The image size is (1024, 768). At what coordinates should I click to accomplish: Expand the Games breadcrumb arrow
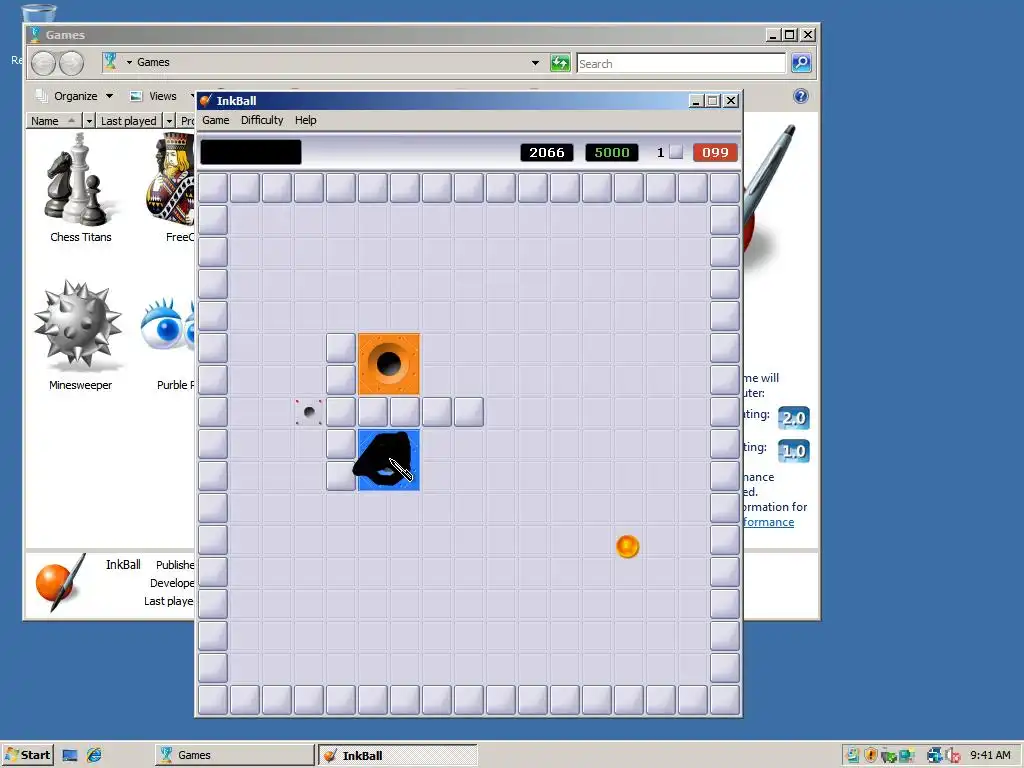(x=129, y=63)
